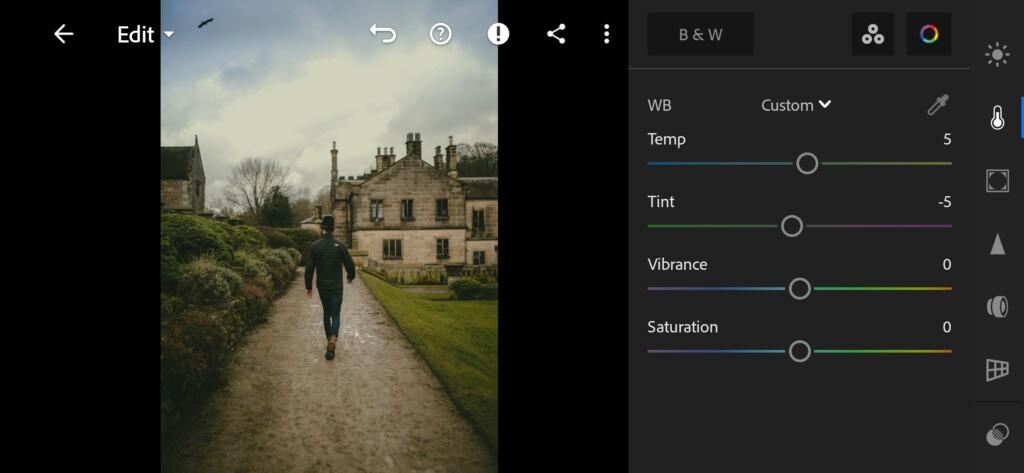
Task: Undo the last edit
Action: [x=383, y=34]
